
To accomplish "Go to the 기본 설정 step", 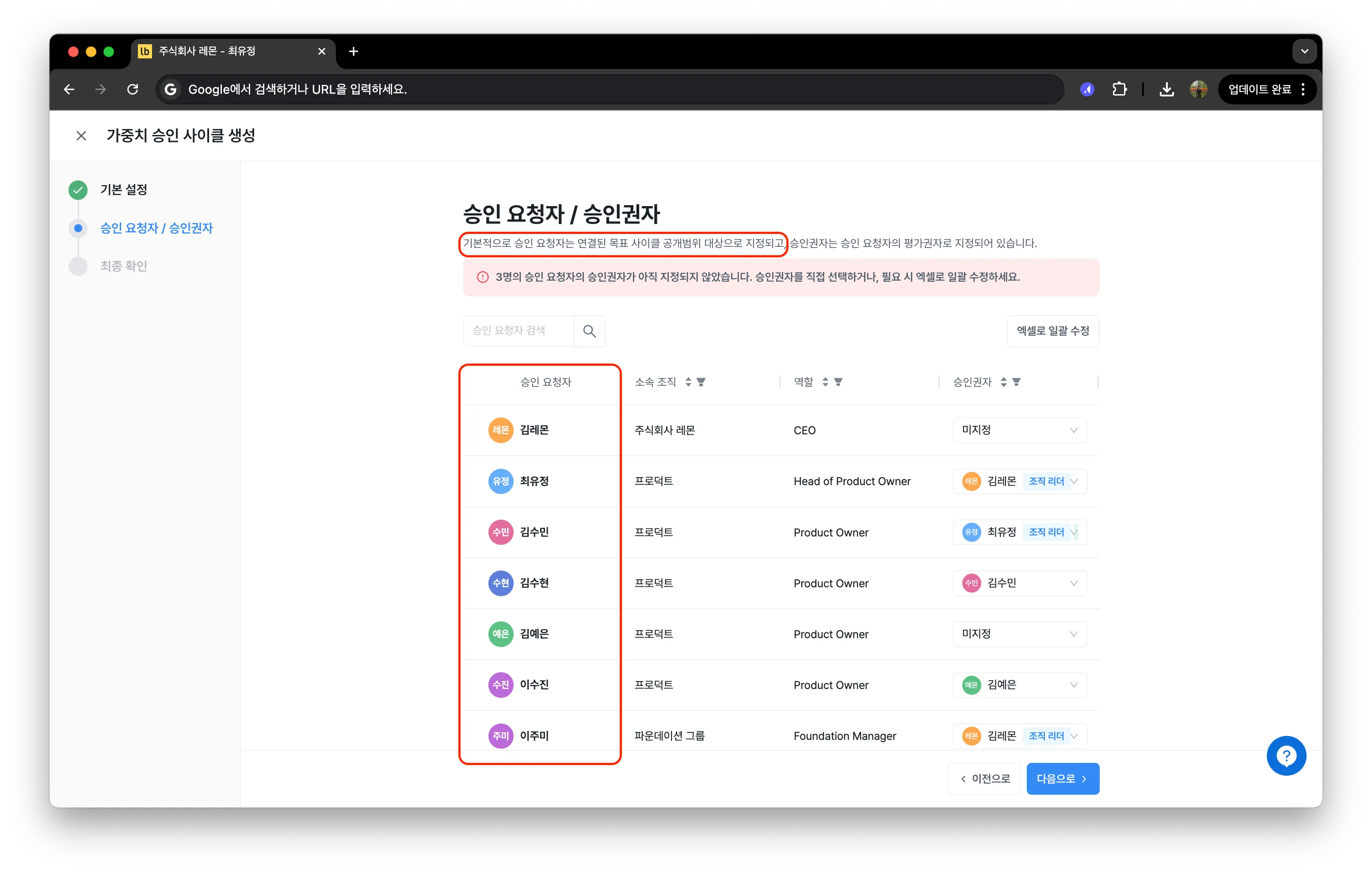I will (124, 190).
